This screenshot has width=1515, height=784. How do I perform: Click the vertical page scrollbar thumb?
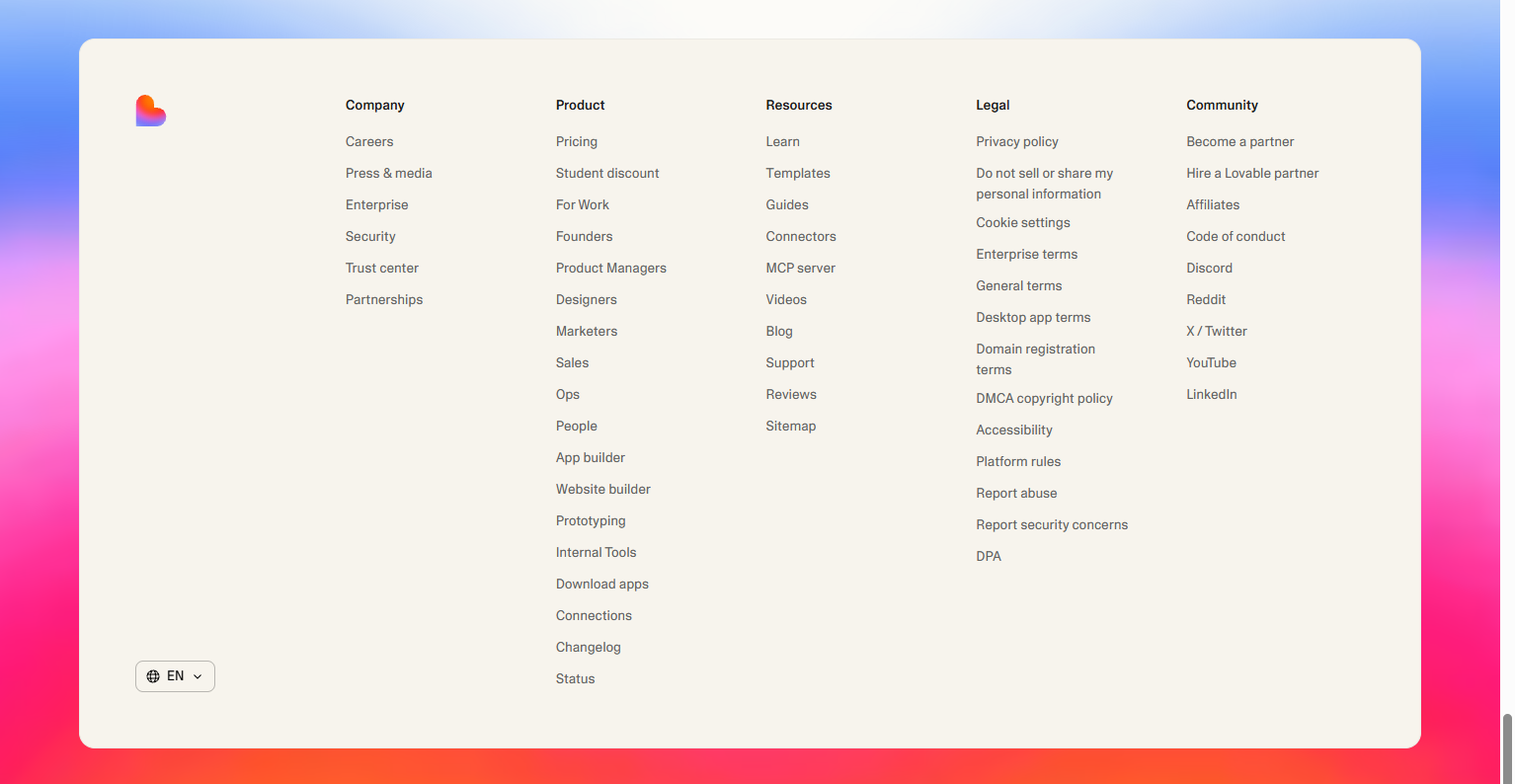pos(1507,748)
